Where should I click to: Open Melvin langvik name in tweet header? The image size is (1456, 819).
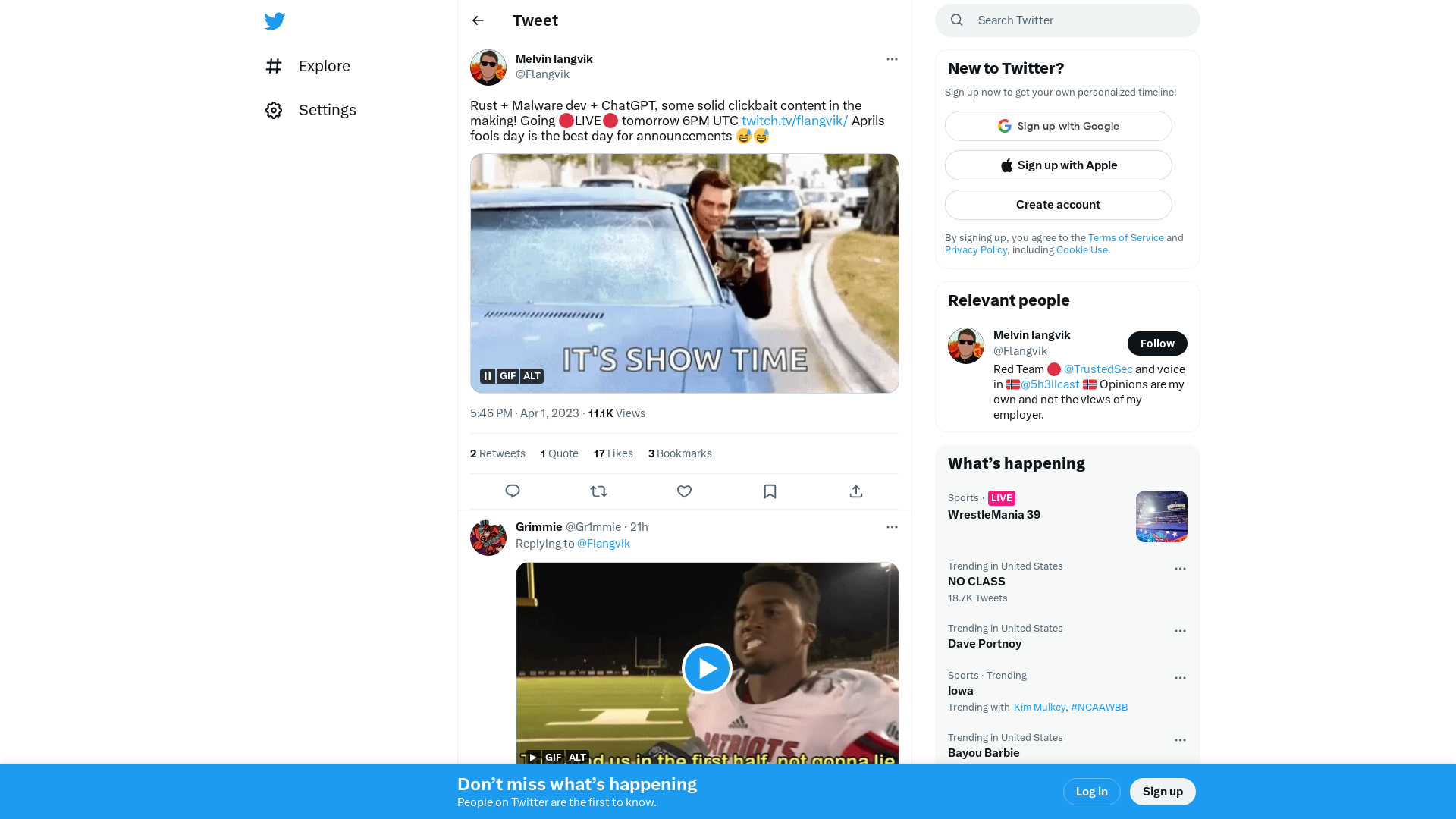click(554, 59)
